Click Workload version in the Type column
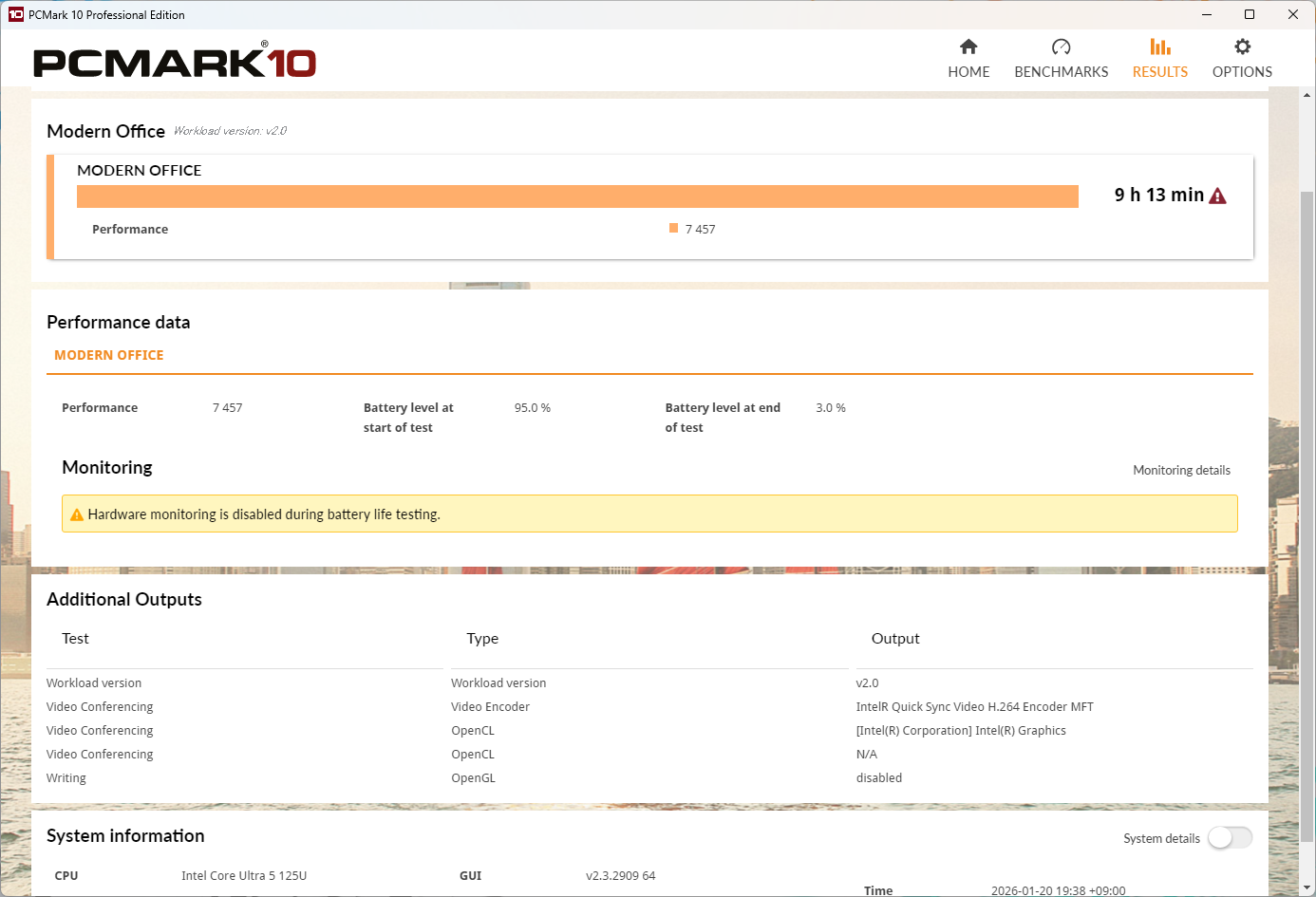 click(498, 682)
